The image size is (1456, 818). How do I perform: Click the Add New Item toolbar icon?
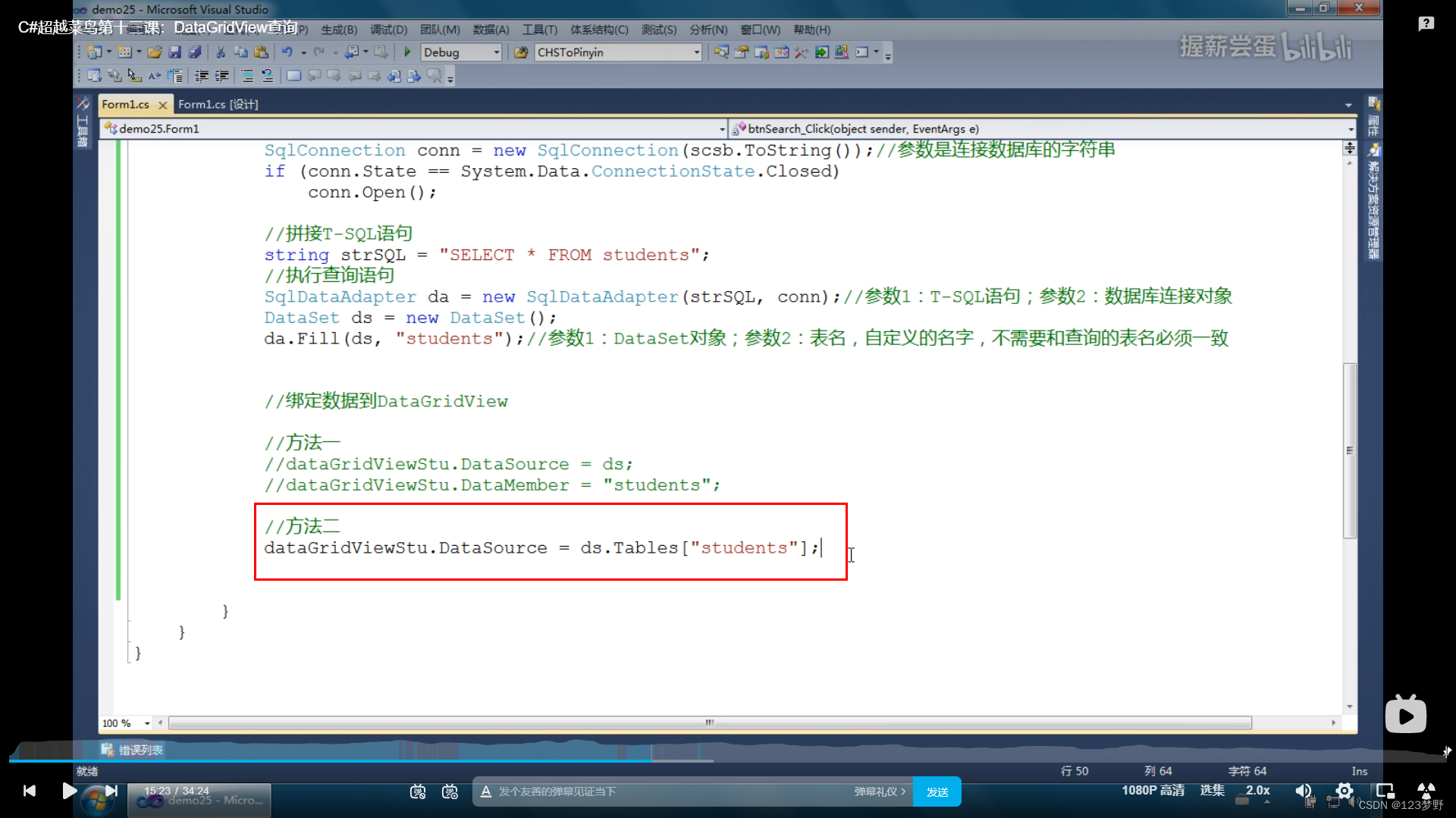click(125, 52)
